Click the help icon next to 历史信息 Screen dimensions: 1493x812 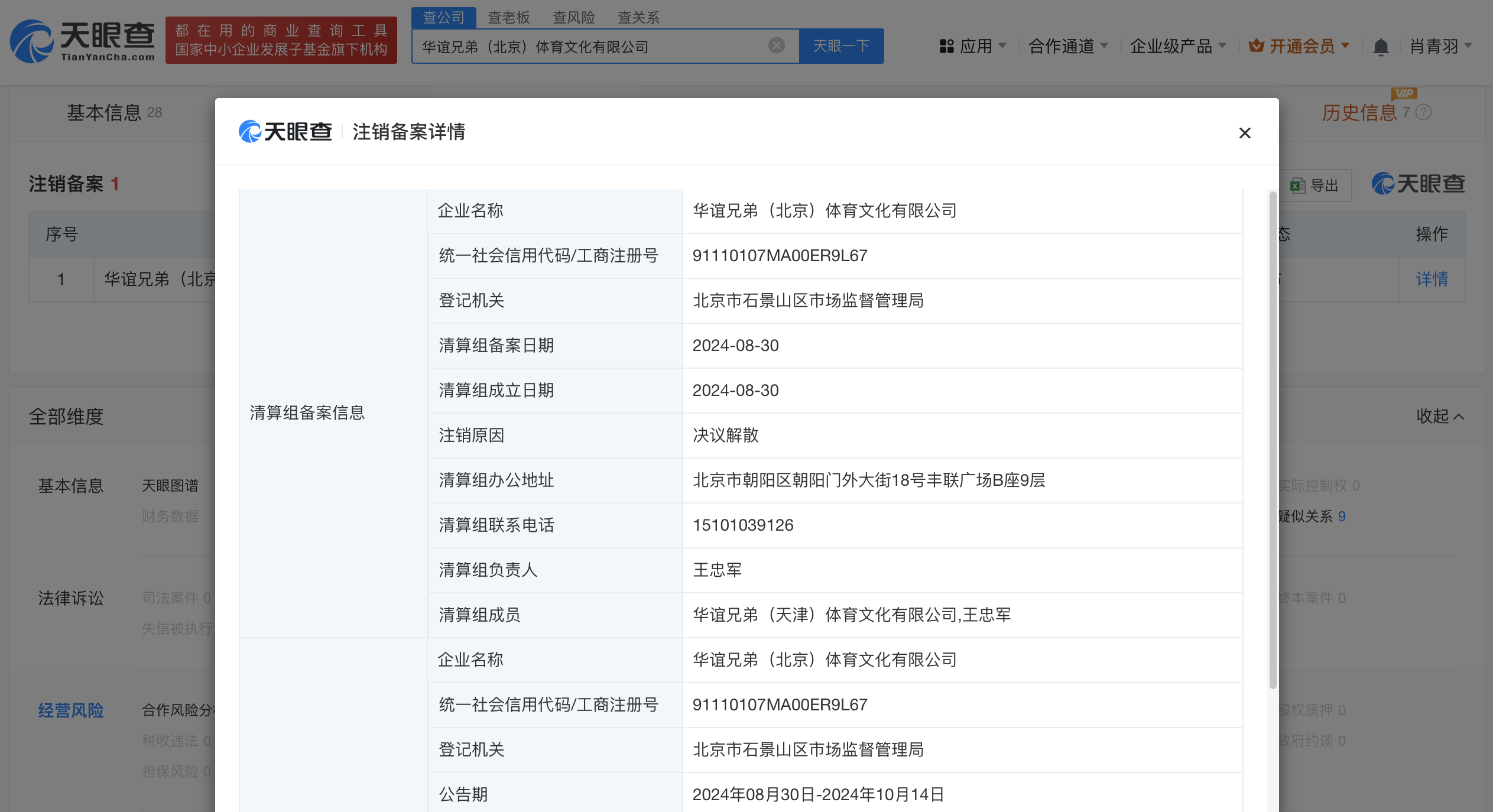click(x=1424, y=112)
